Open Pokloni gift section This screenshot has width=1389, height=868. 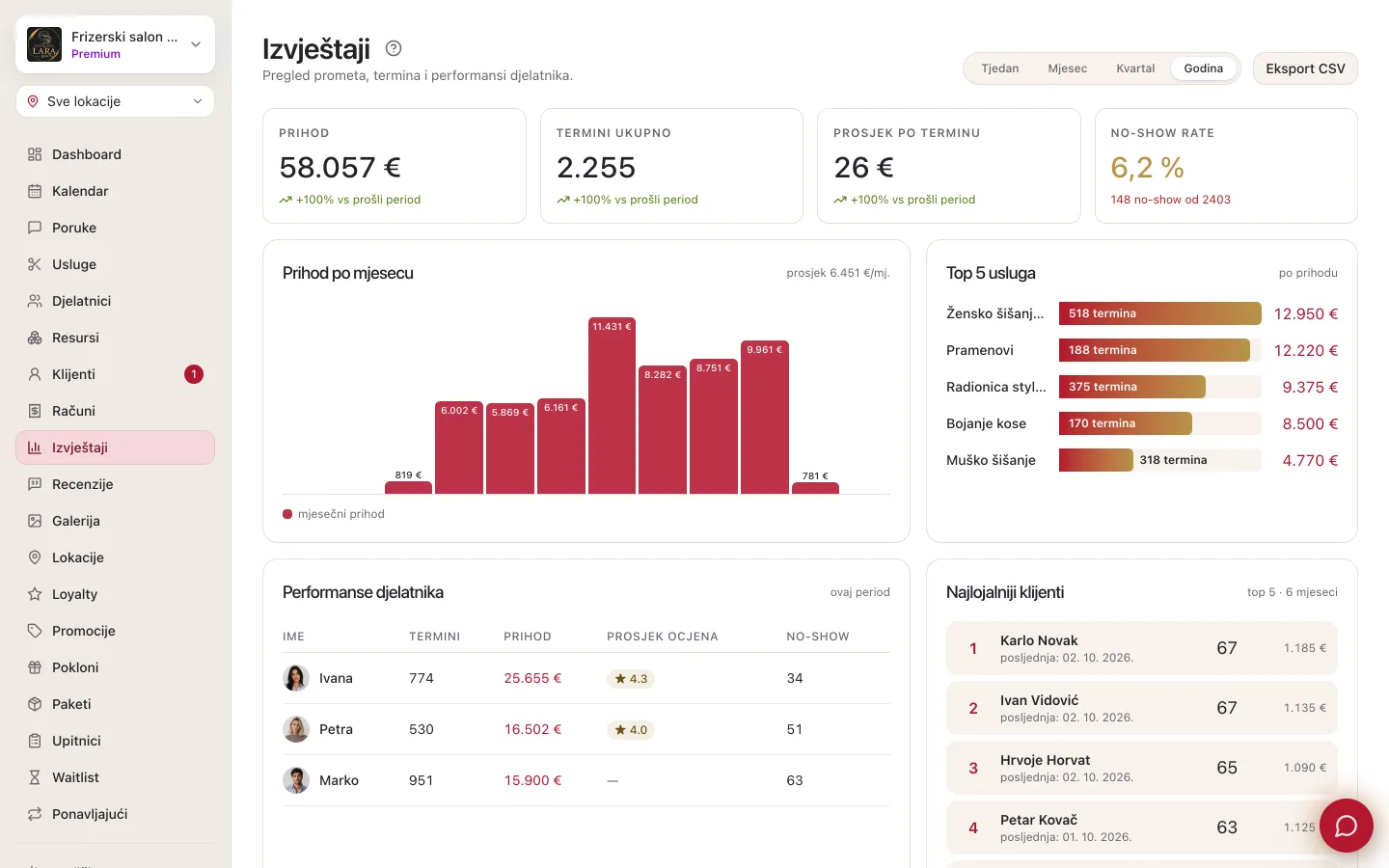point(115,667)
